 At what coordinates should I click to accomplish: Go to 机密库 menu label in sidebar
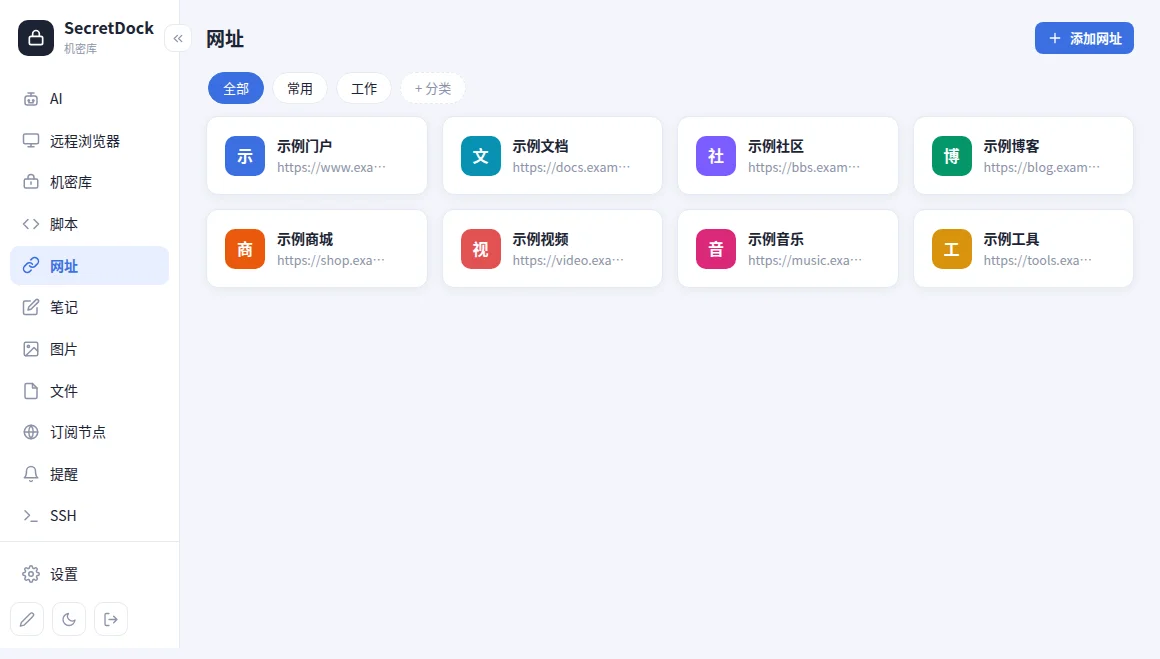point(71,183)
